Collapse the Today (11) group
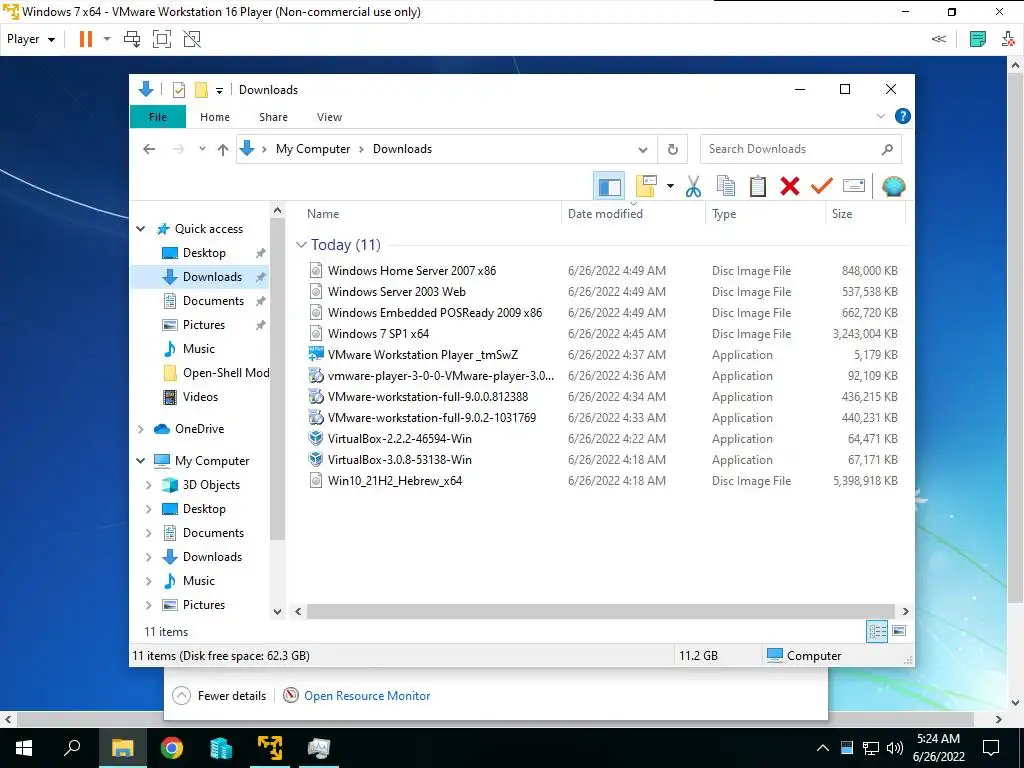1024x768 pixels. (301, 245)
